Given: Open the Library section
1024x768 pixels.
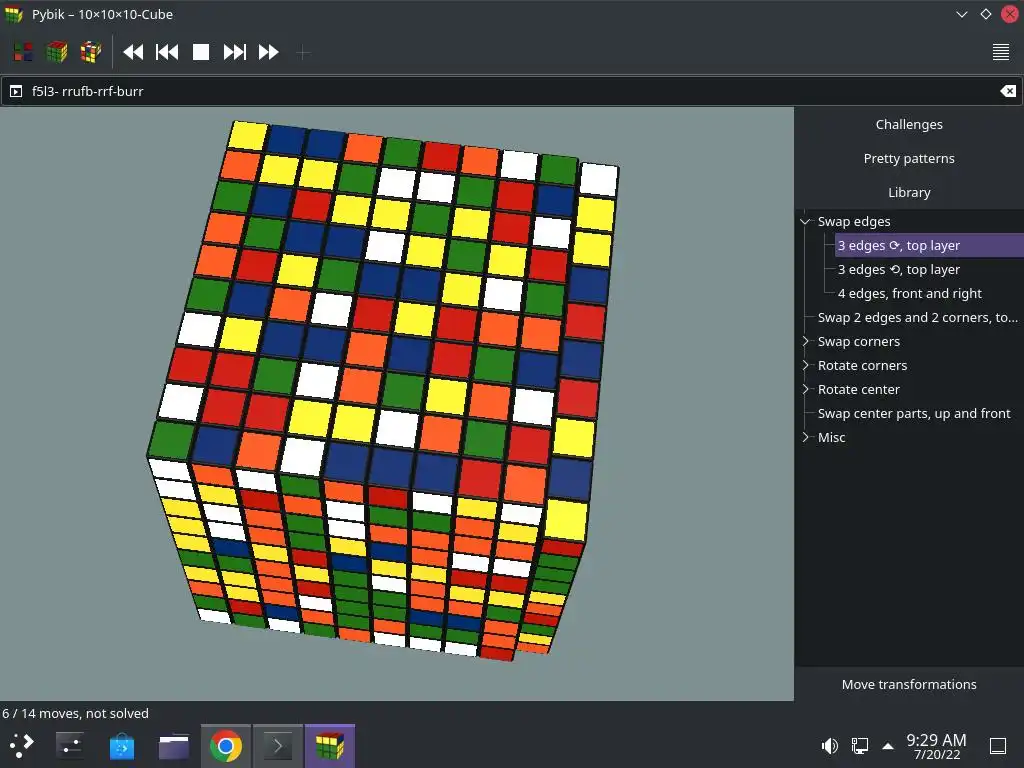Looking at the screenshot, I should coord(909,192).
